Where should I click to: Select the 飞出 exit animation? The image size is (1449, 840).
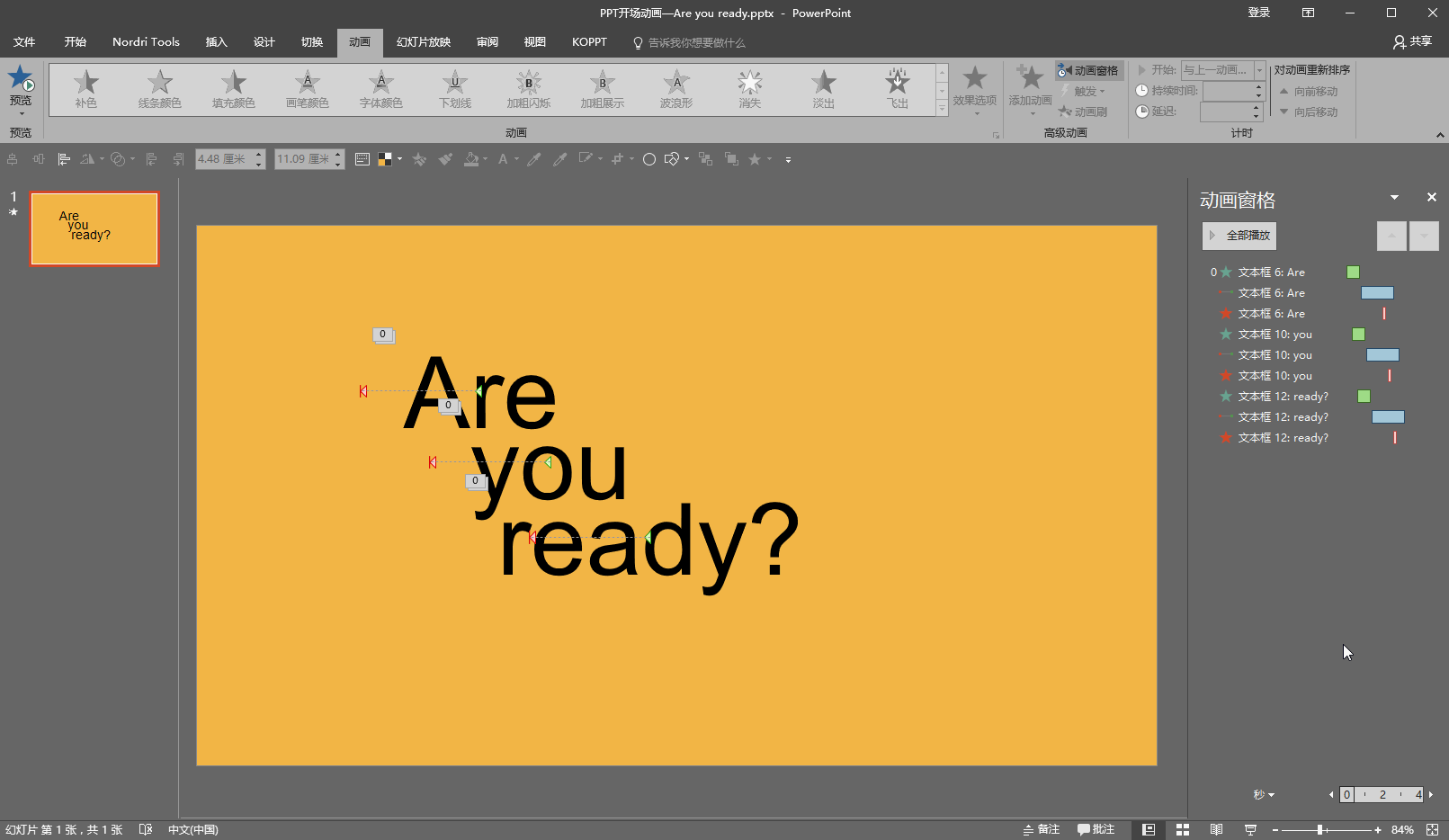(898, 90)
